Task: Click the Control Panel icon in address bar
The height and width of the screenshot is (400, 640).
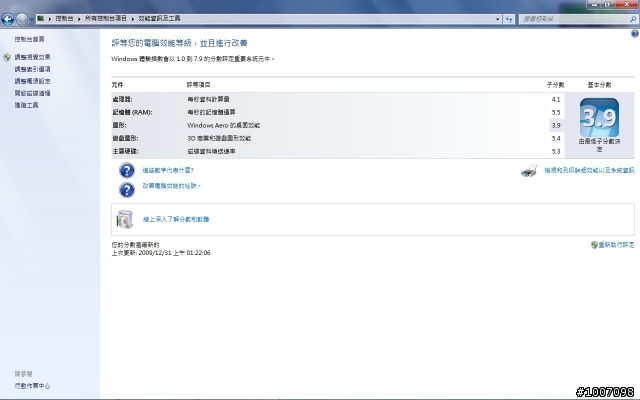Action: (x=40, y=18)
